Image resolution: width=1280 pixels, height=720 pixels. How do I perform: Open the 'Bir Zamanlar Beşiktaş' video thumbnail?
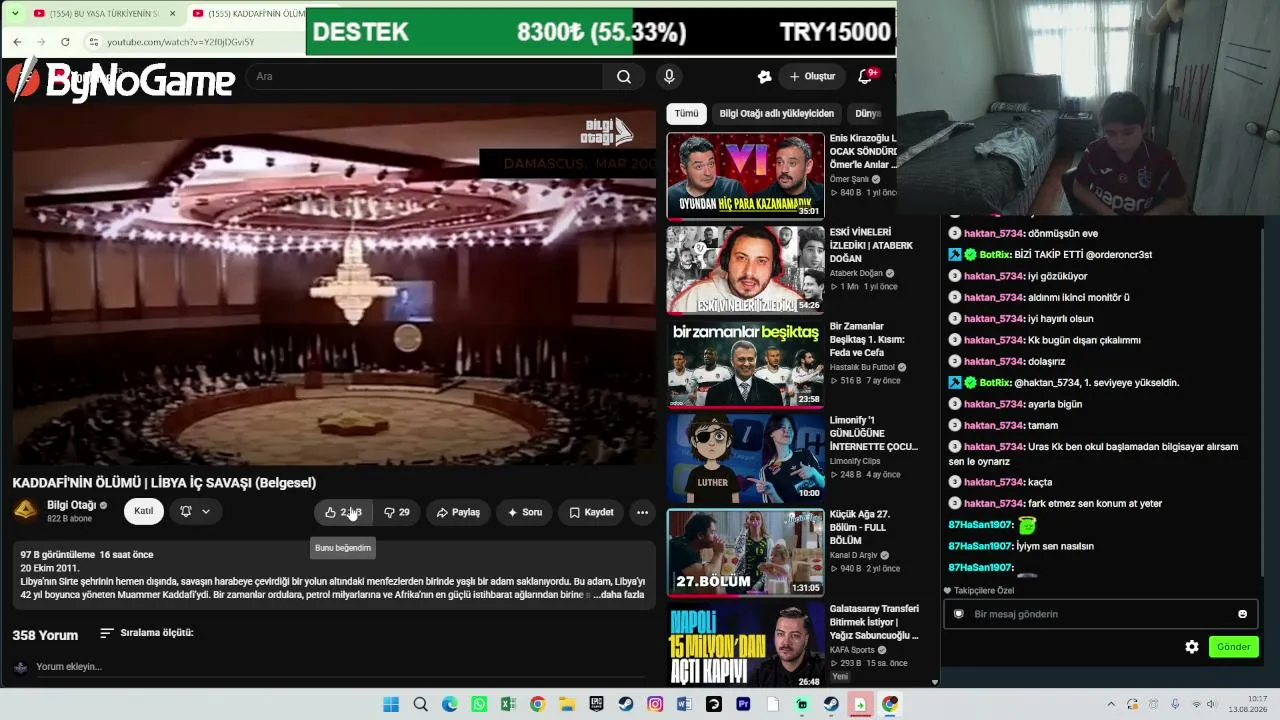(x=746, y=364)
